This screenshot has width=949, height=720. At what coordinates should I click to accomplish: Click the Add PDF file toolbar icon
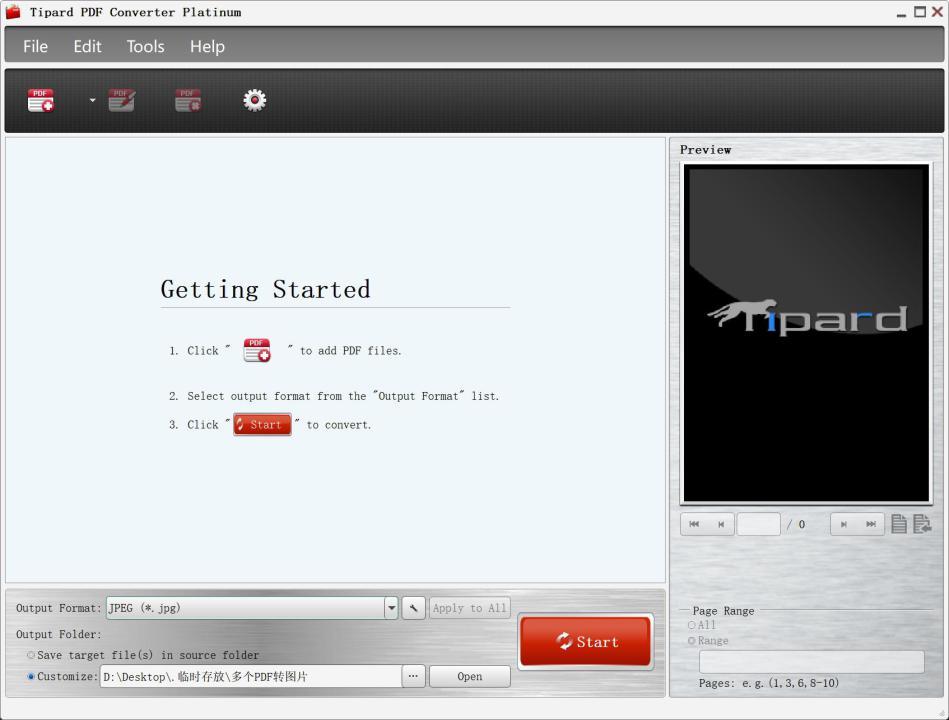[41, 100]
